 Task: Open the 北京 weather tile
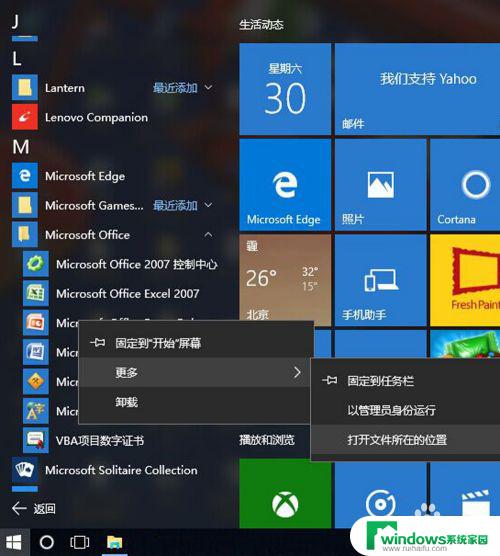pyautogui.click(x=285, y=277)
